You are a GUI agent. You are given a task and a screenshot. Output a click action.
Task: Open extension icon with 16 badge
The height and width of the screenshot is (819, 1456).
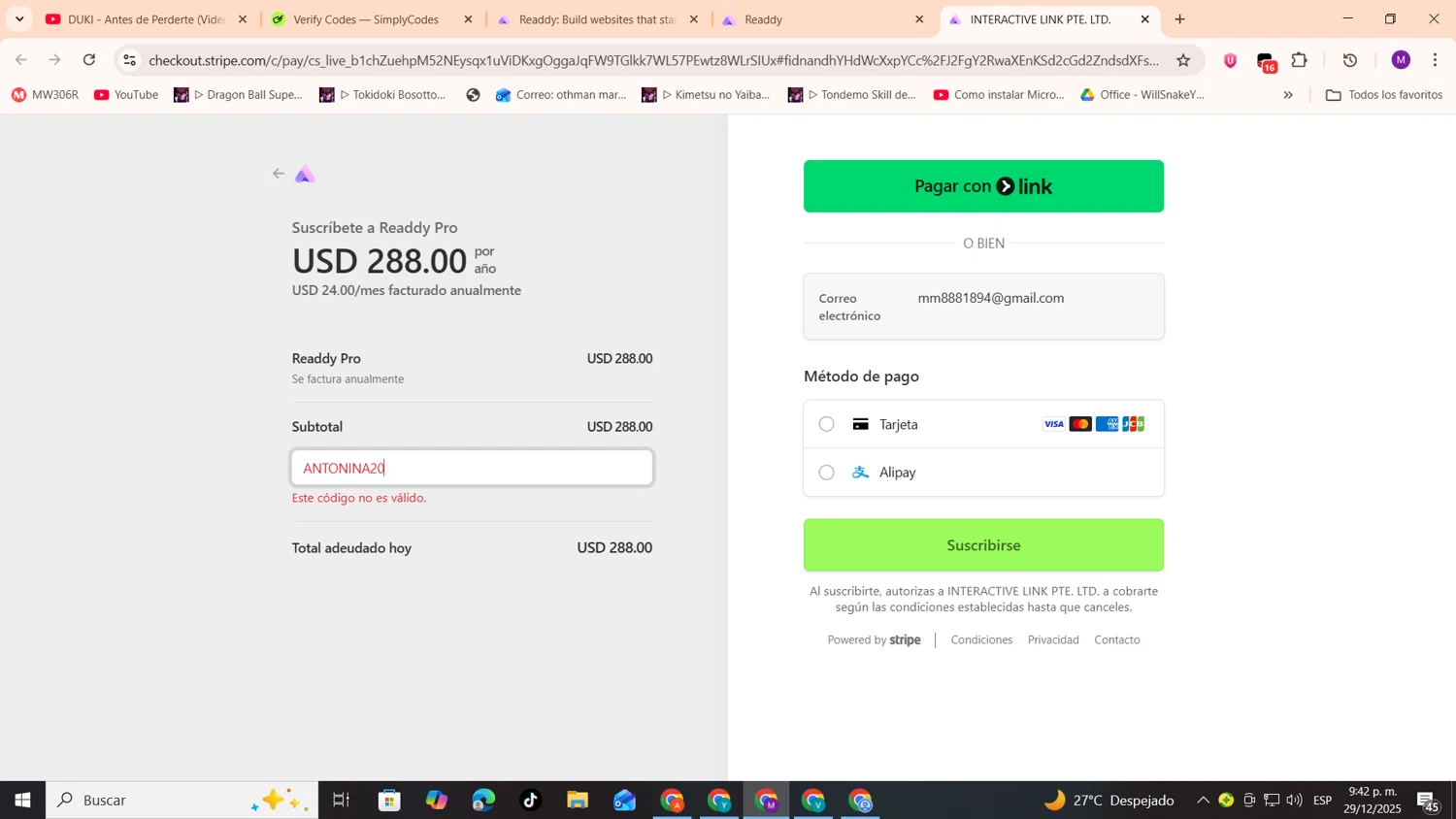(x=1266, y=62)
